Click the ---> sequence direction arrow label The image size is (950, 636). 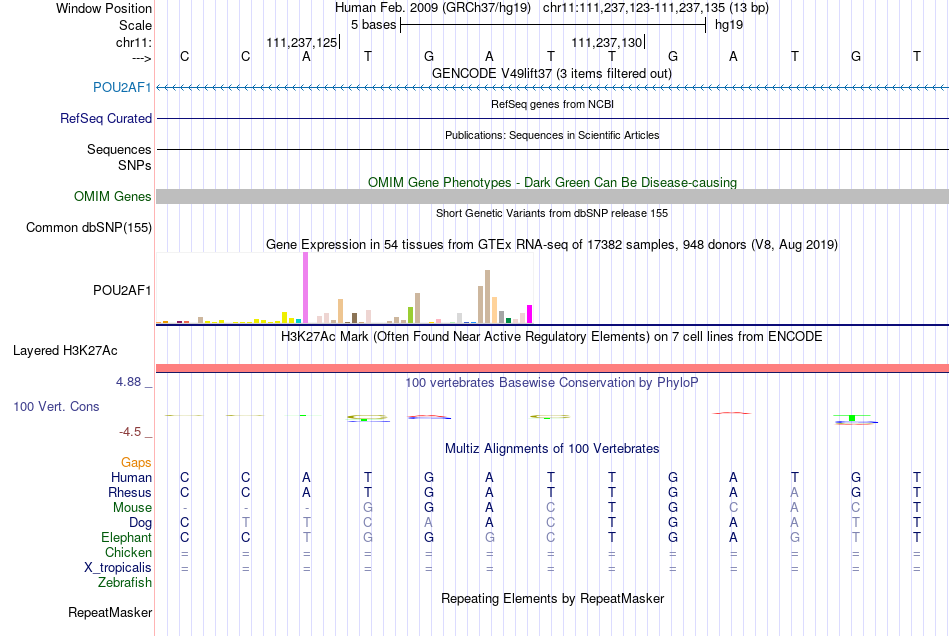[x=141, y=58]
